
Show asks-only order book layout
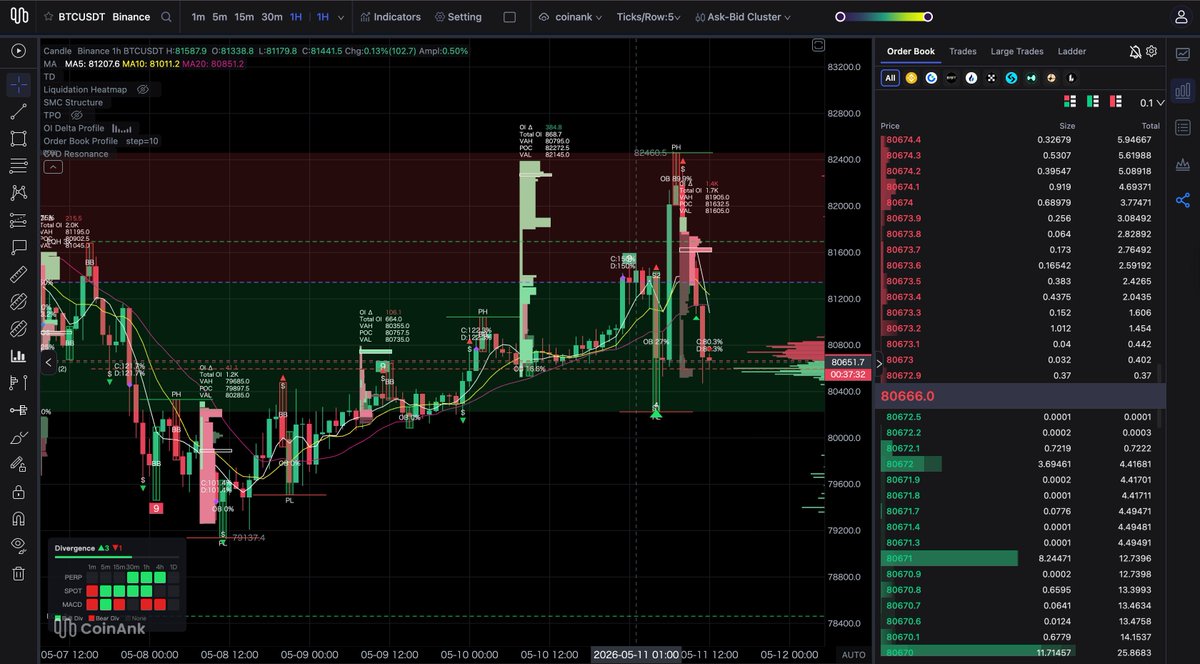tap(1116, 102)
